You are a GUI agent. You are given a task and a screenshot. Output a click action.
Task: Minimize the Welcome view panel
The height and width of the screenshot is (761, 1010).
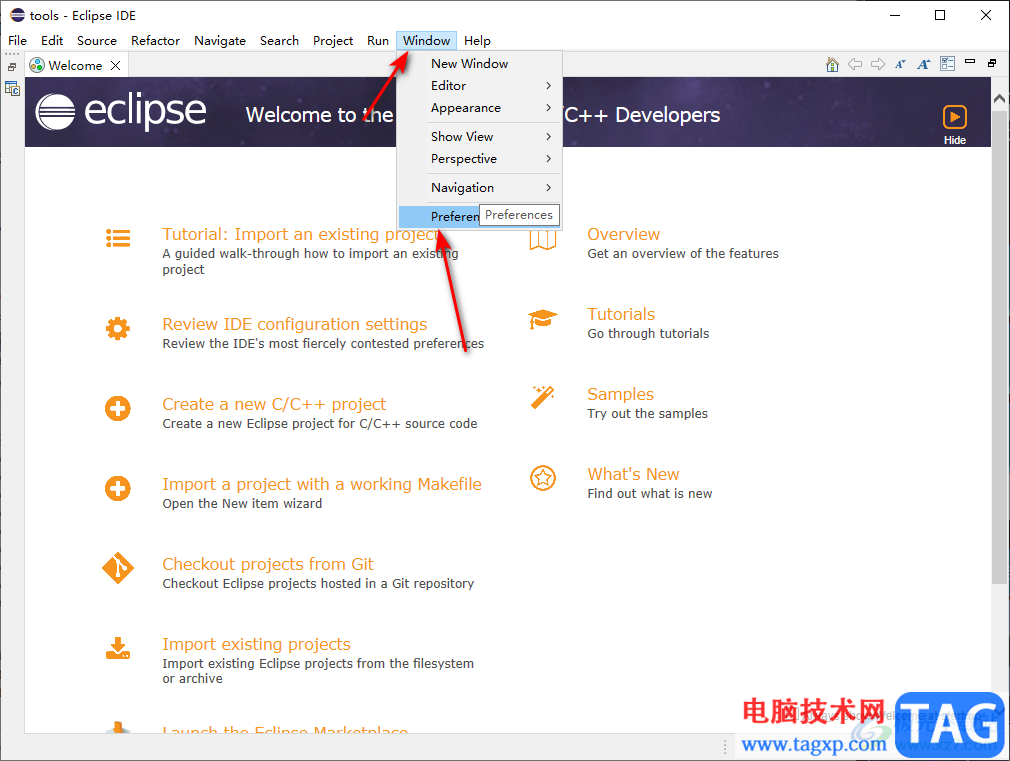[x=970, y=61]
